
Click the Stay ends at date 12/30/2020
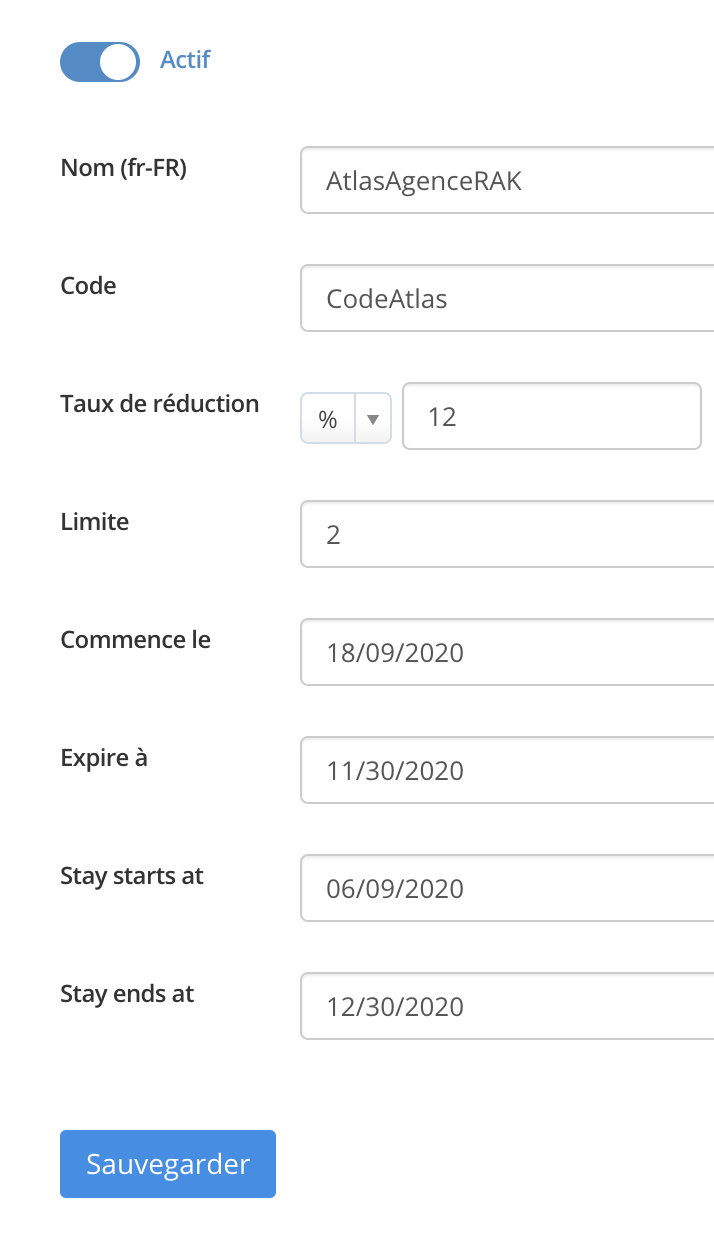click(507, 1006)
